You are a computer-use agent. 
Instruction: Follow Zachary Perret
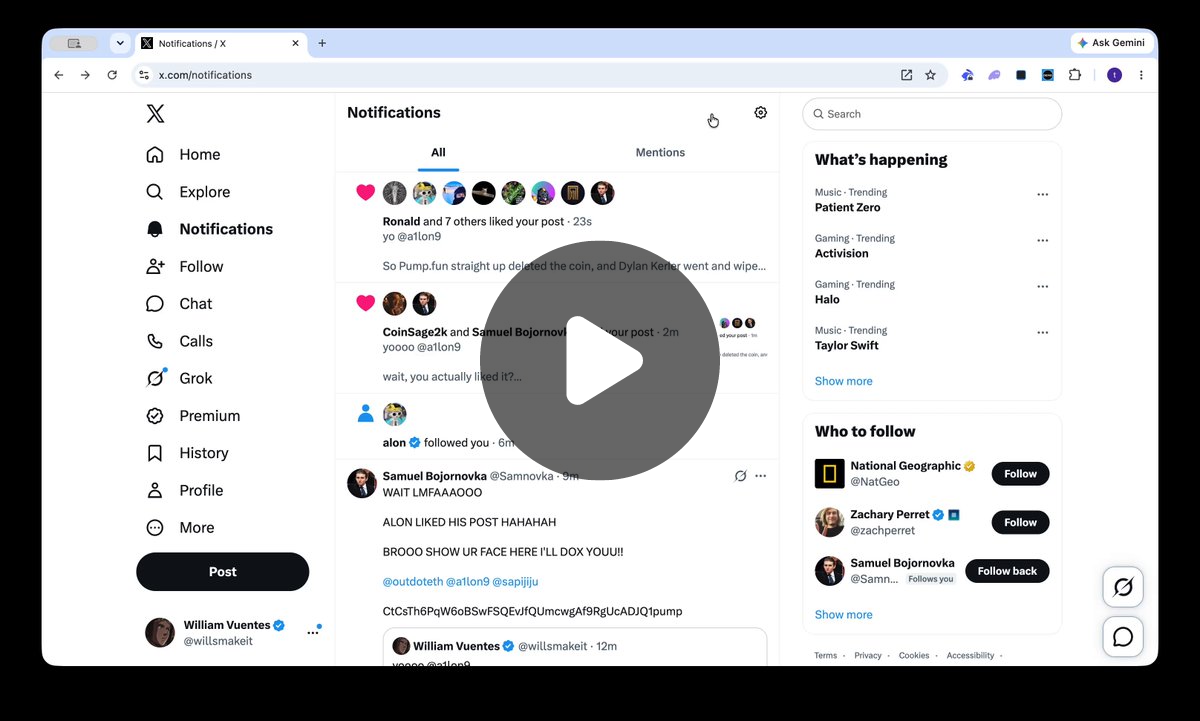pyautogui.click(x=1020, y=522)
